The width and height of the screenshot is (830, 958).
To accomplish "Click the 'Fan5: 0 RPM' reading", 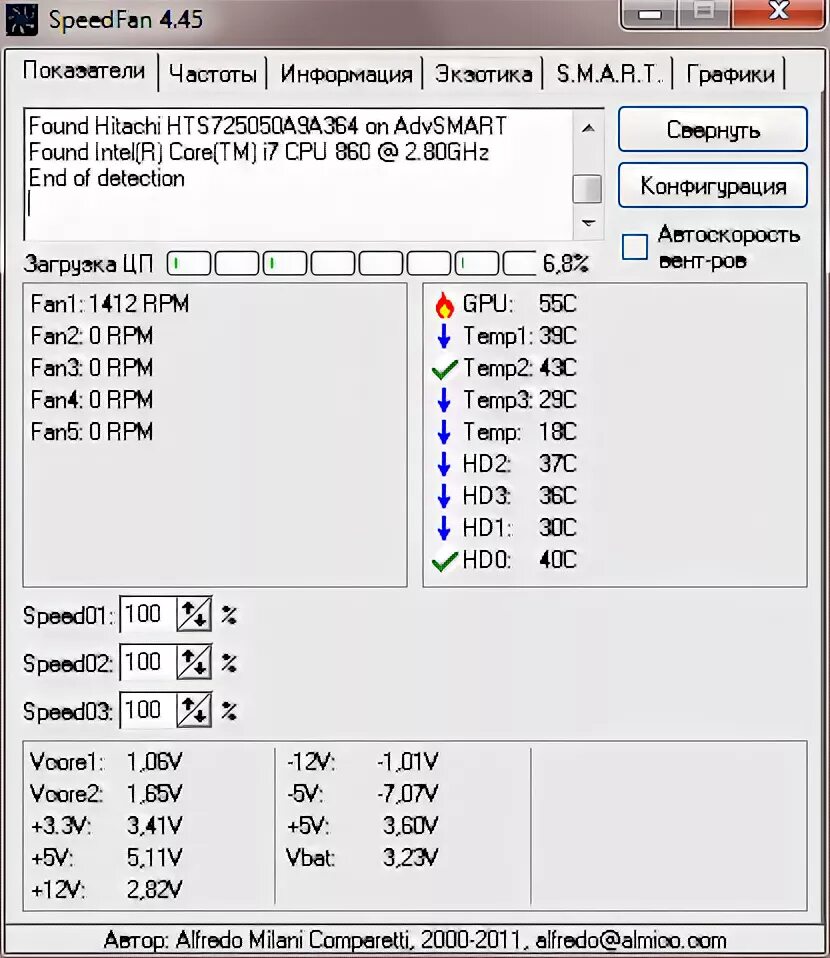I will (x=92, y=432).
